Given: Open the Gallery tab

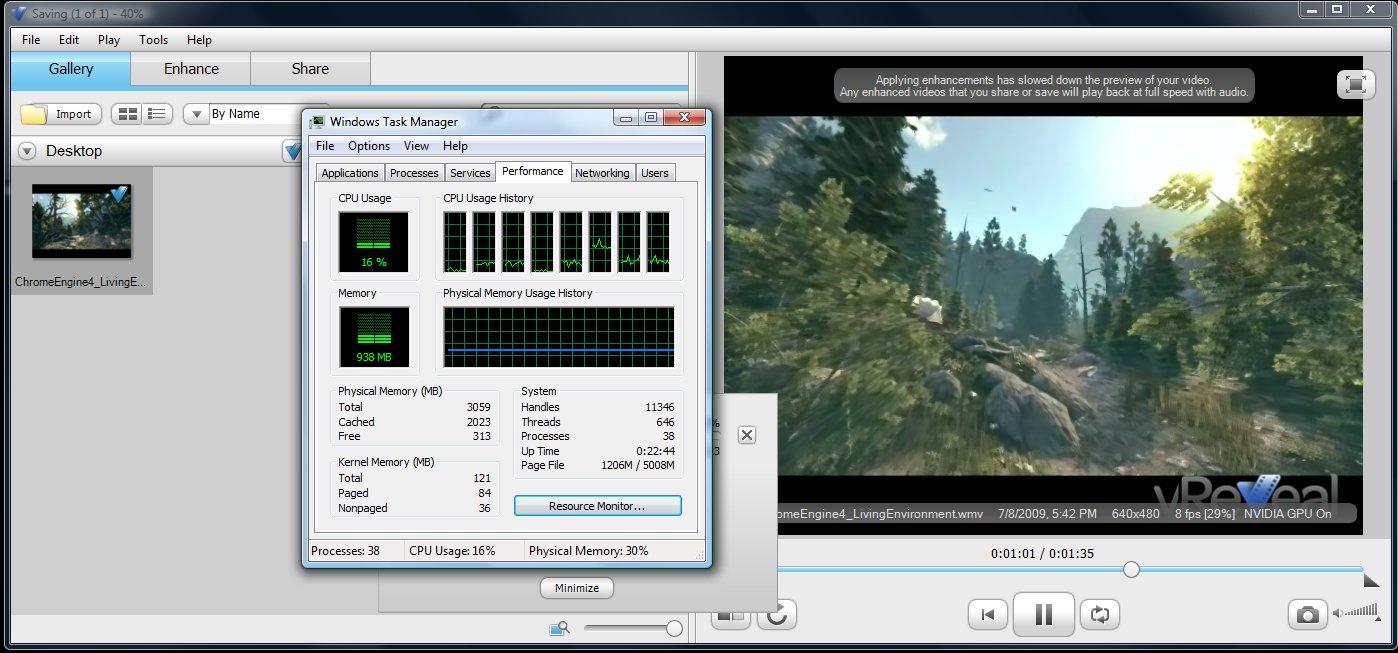Looking at the screenshot, I should (x=71, y=69).
